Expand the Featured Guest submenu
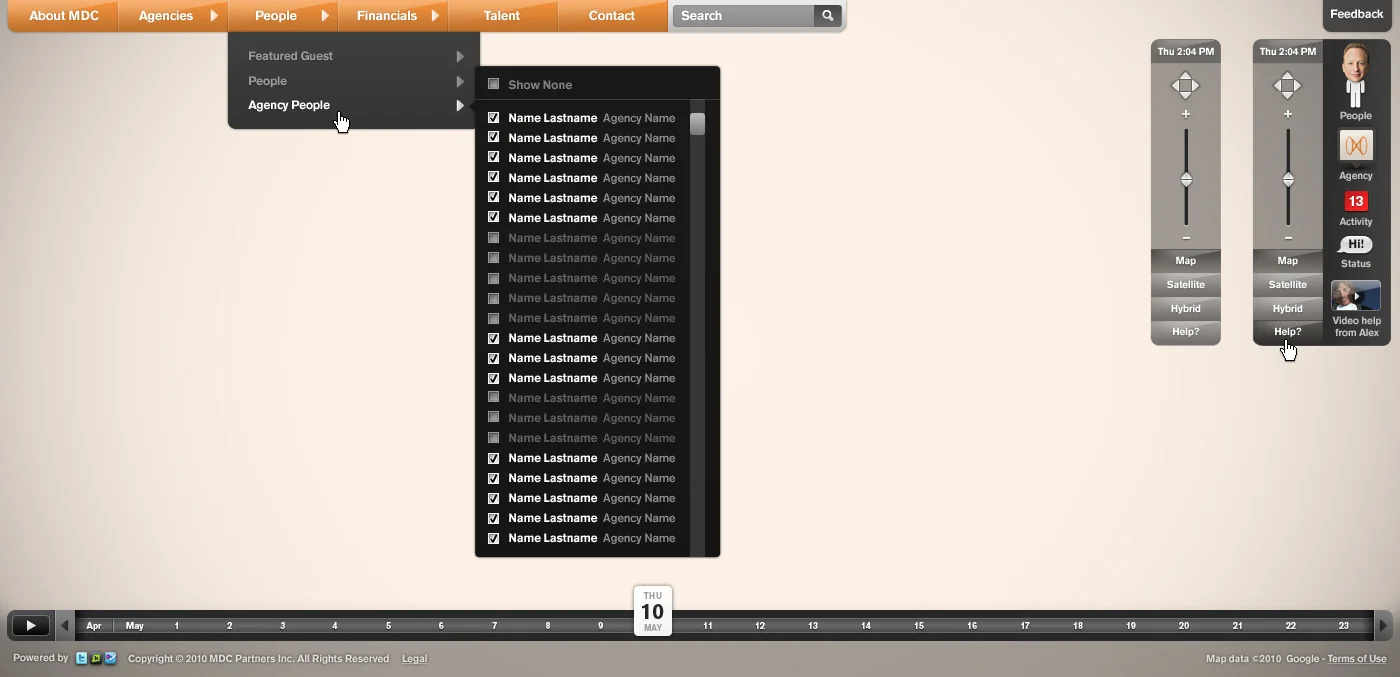The image size is (1400, 677). [291, 56]
